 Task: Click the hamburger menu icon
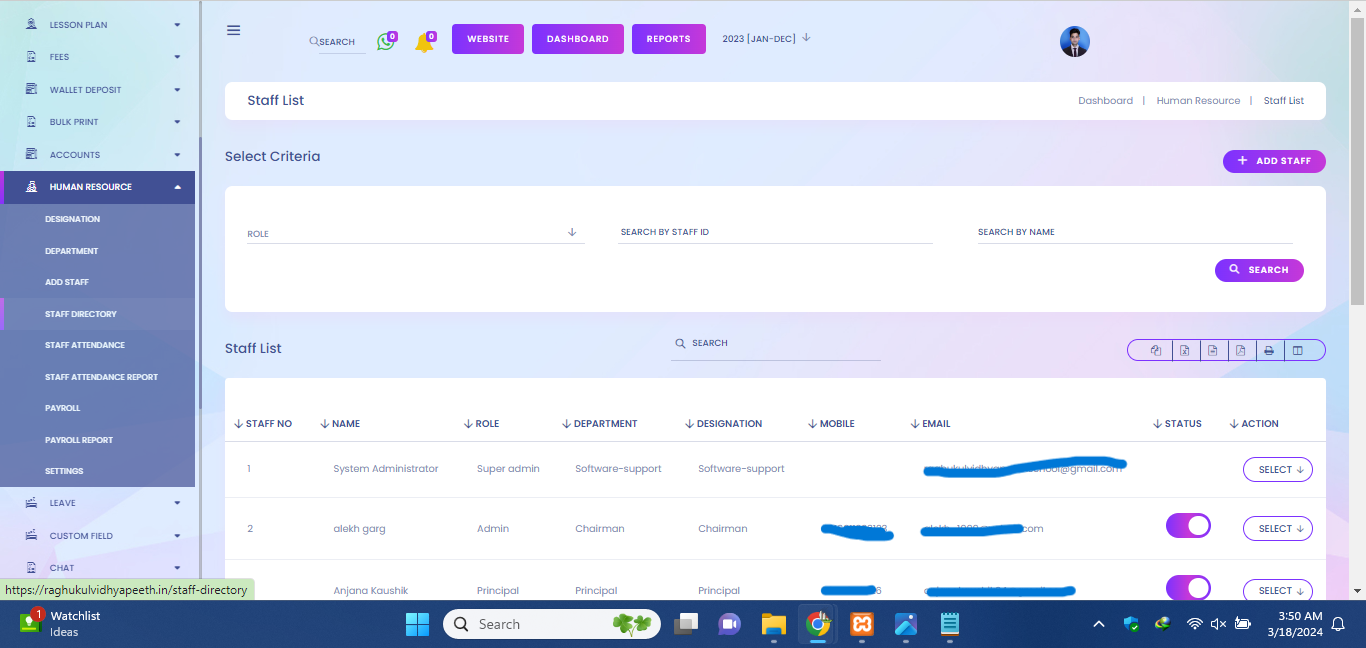click(233, 30)
